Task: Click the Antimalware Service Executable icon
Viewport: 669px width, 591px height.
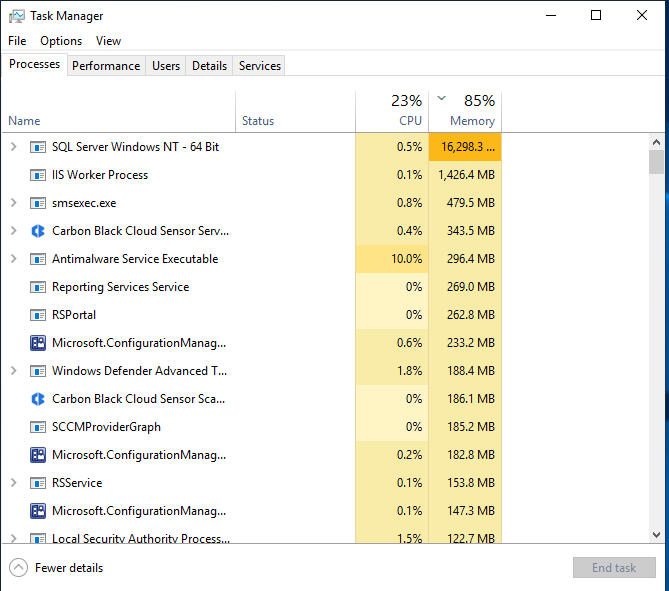Action: point(38,259)
